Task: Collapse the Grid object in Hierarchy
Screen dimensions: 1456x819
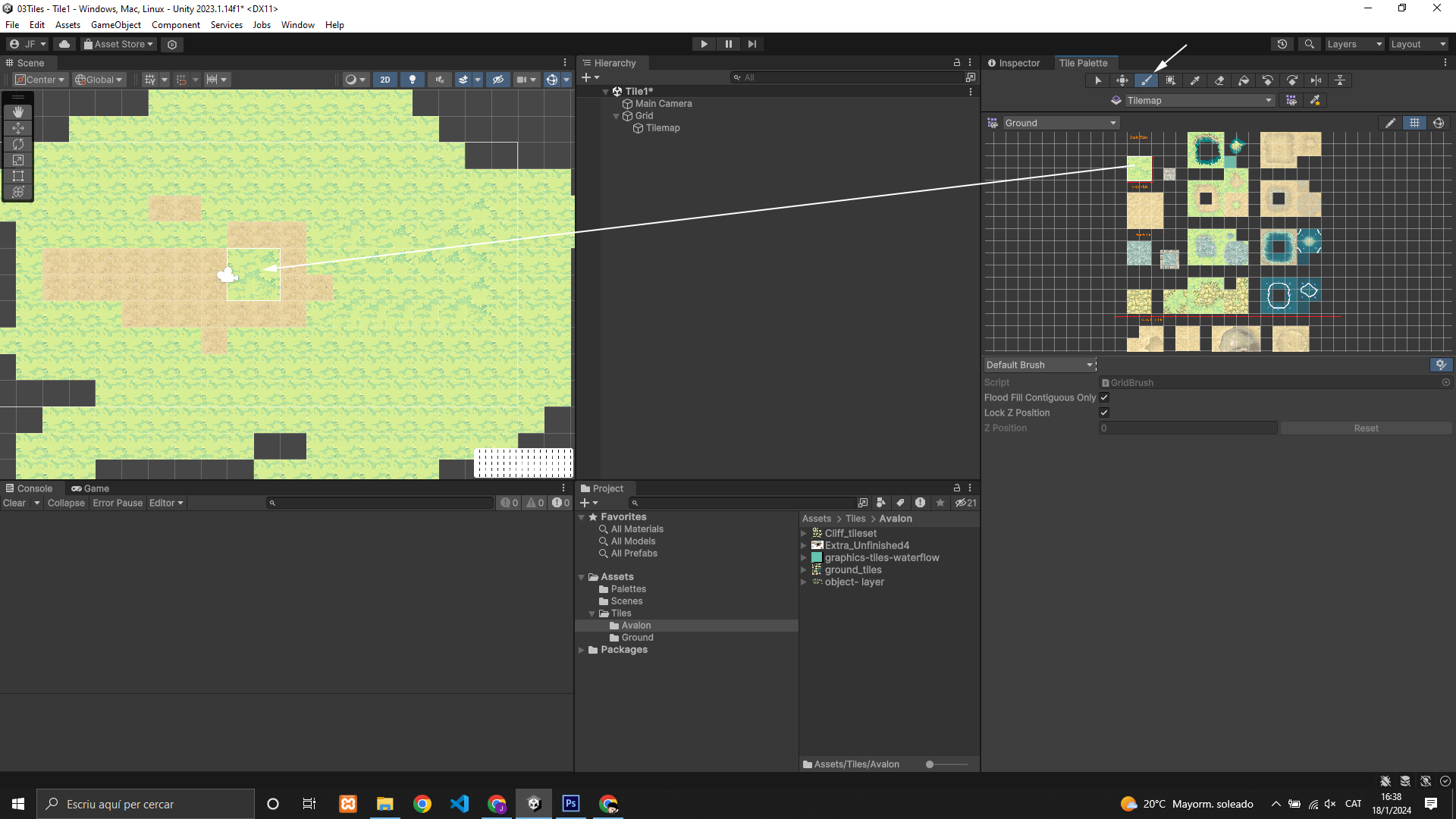Action: (x=616, y=116)
